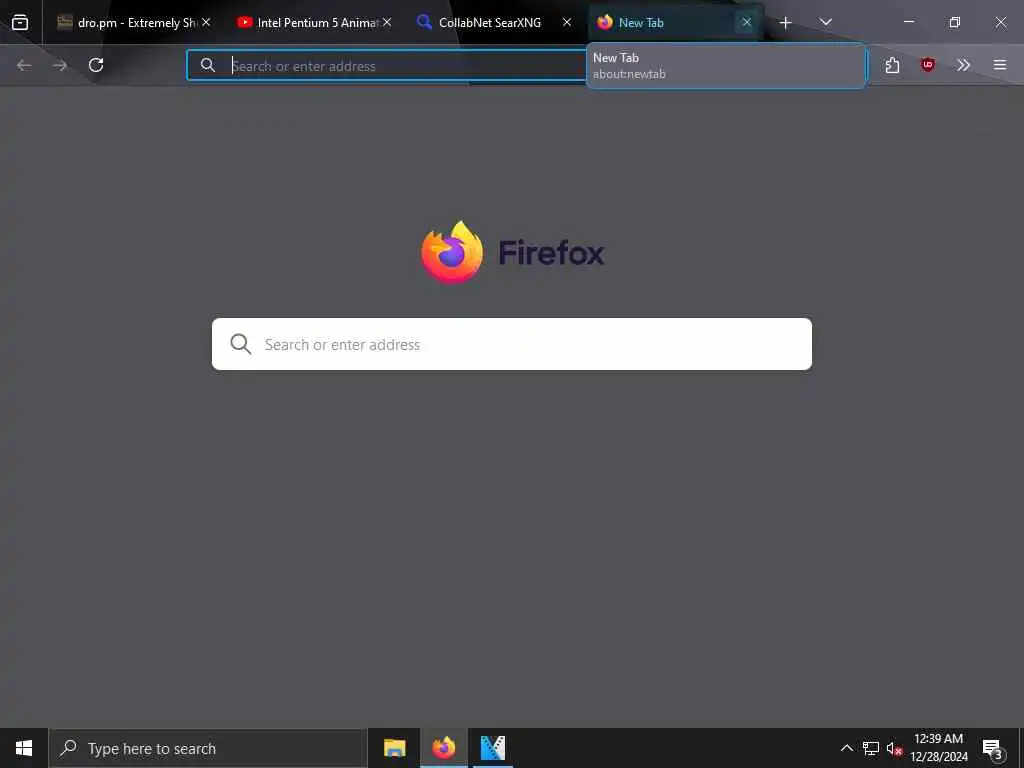Show hidden system tray icons

click(846, 748)
